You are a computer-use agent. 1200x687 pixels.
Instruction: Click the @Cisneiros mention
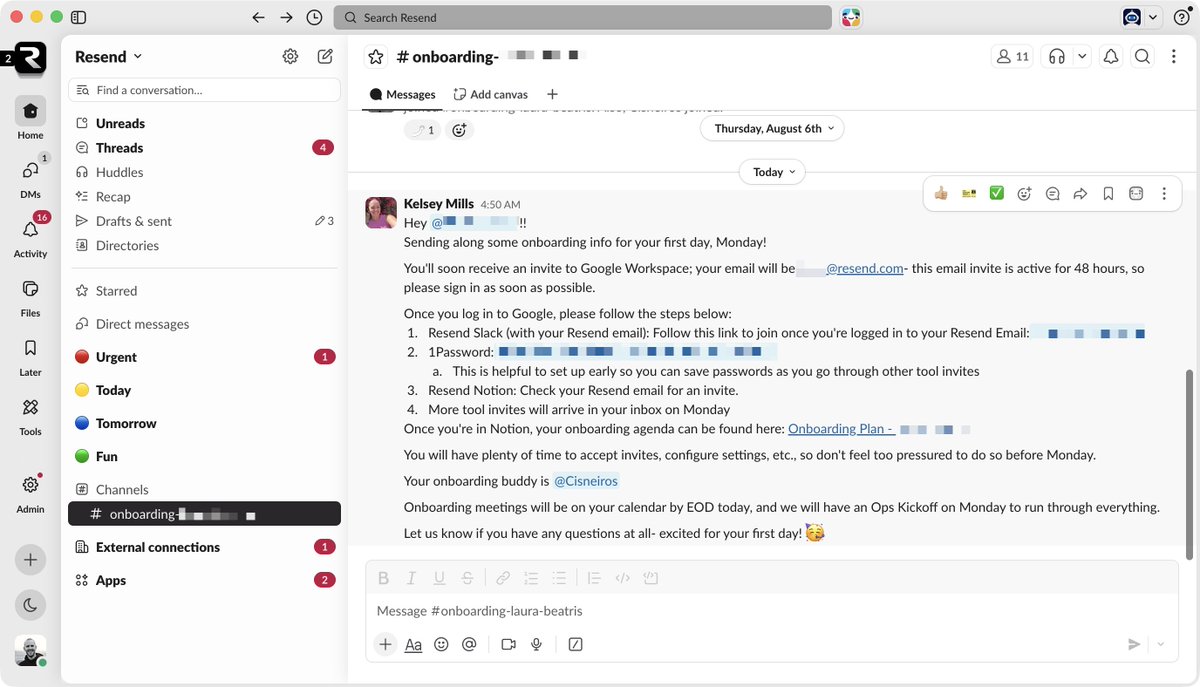click(x=586, y=481)
